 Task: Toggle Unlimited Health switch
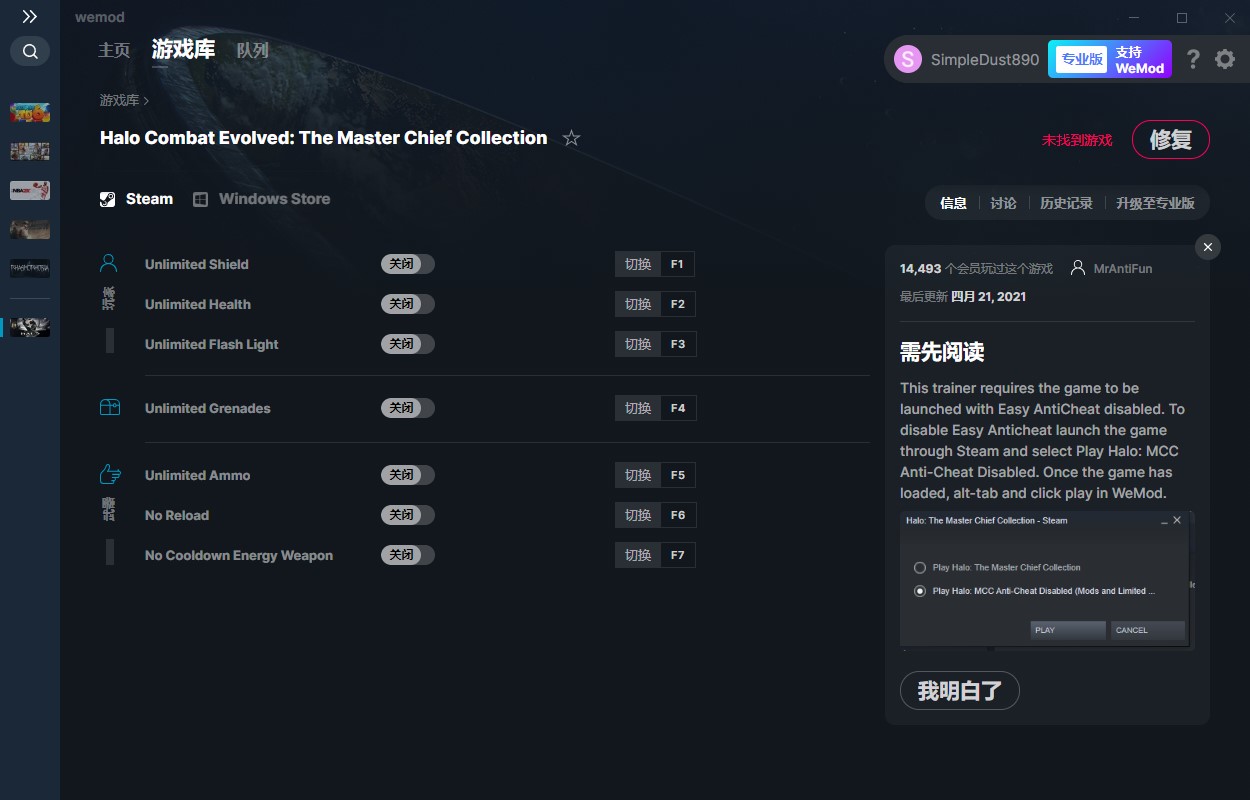pos(407,304)
